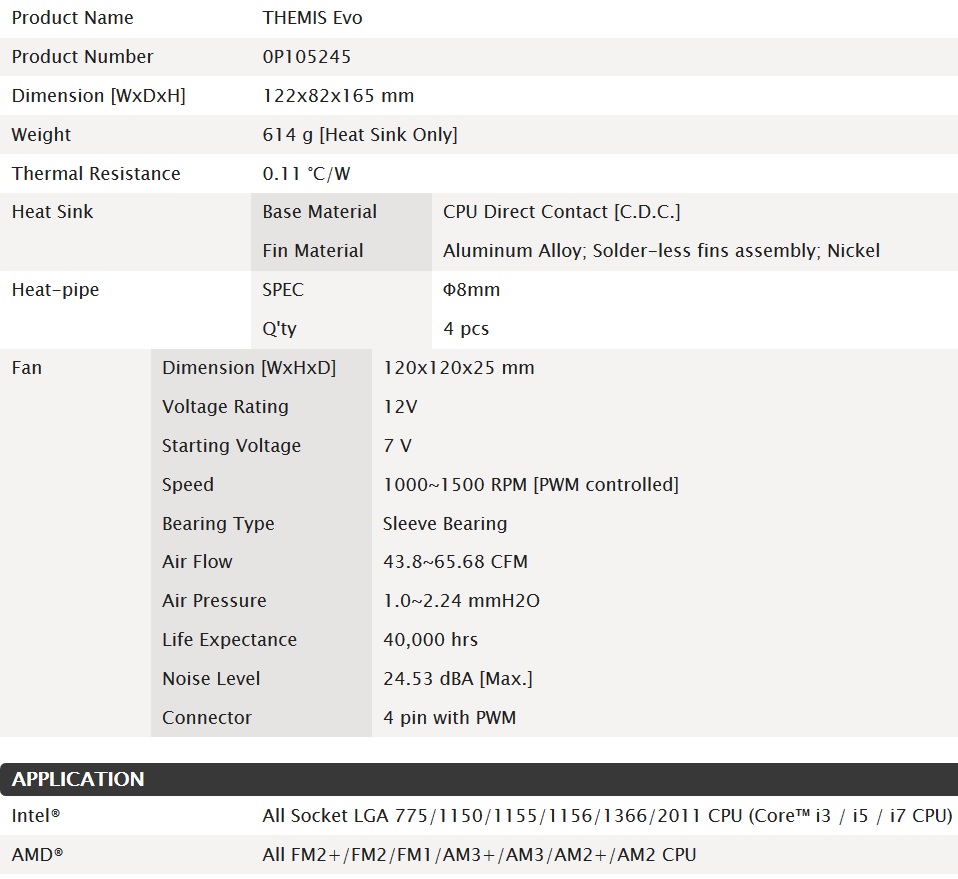Select the '122x82x165 mm' dimension value
Image resolution: width=958 pixels, height=879 pixels.
pyautogui.click(x=338, y=96)
